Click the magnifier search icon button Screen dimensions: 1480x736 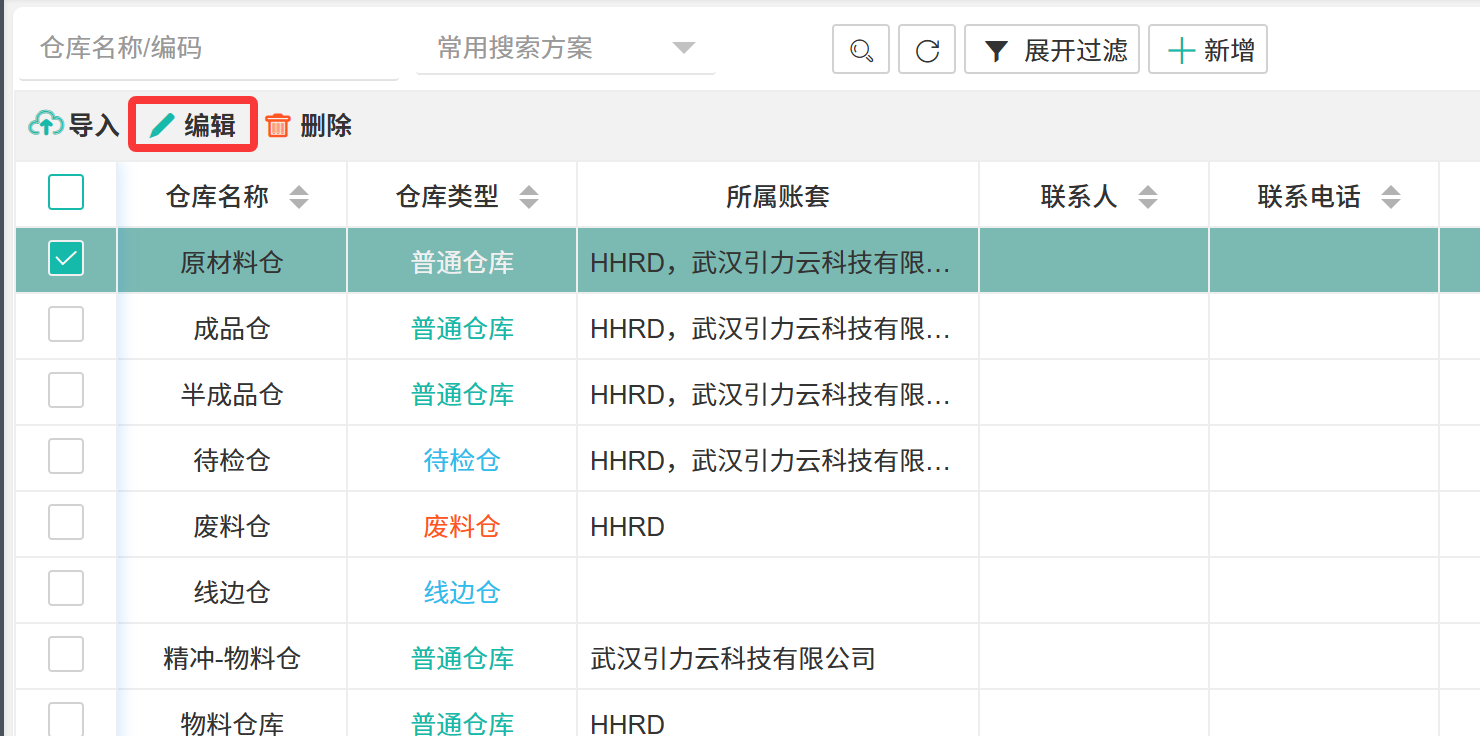click(861, 50)
